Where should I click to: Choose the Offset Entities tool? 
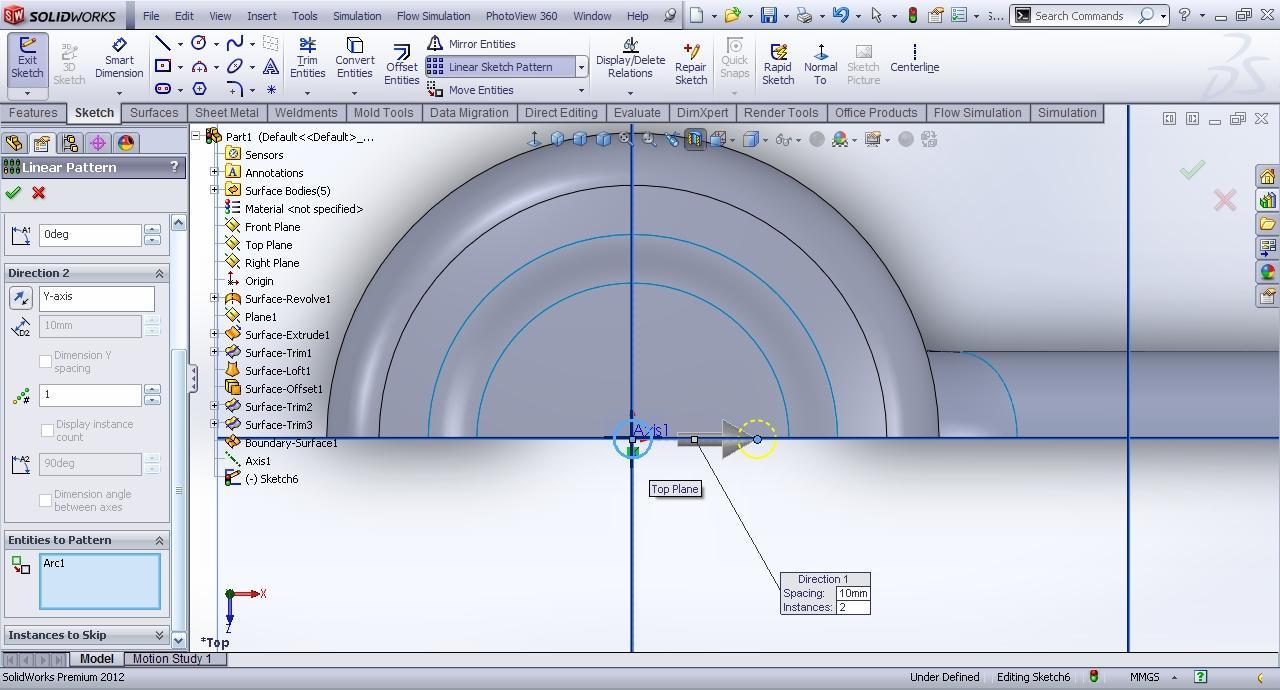point(401,65)
